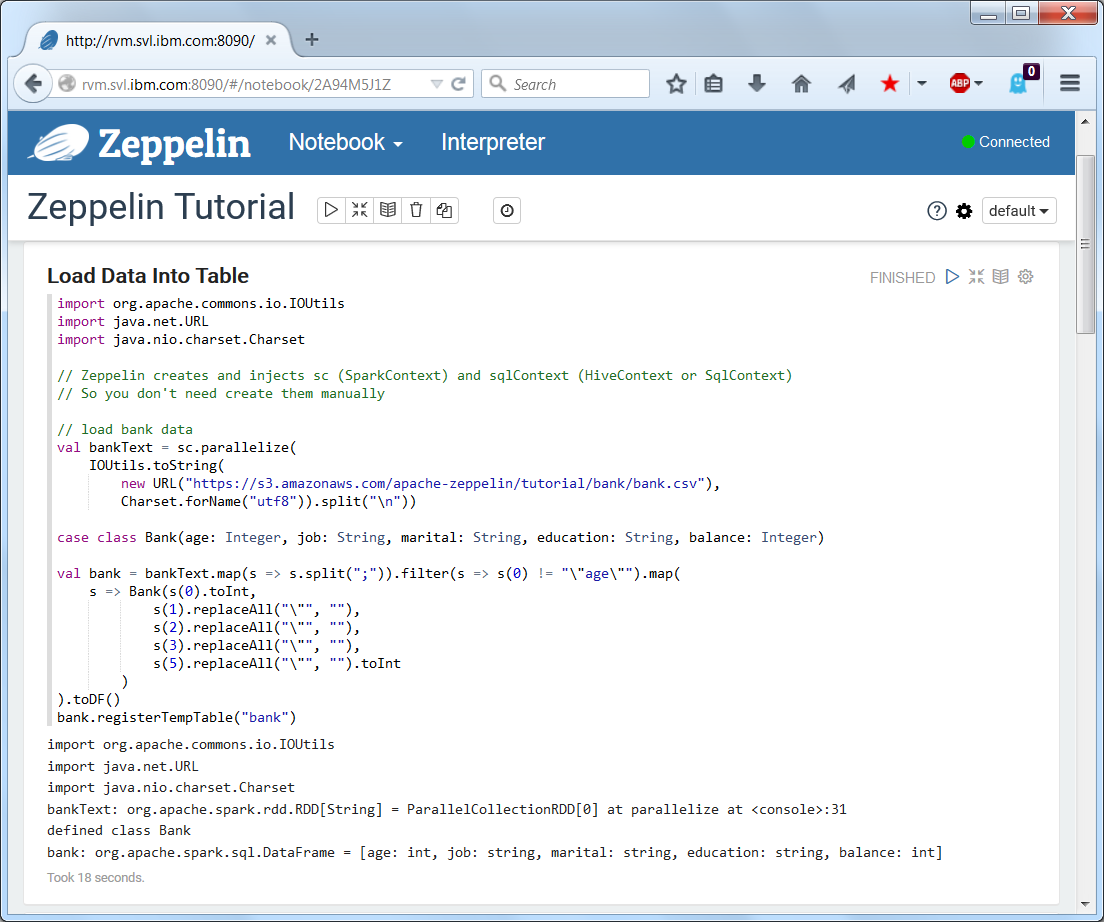Open notebook interpreter binding gear icon

coord(964,210)
